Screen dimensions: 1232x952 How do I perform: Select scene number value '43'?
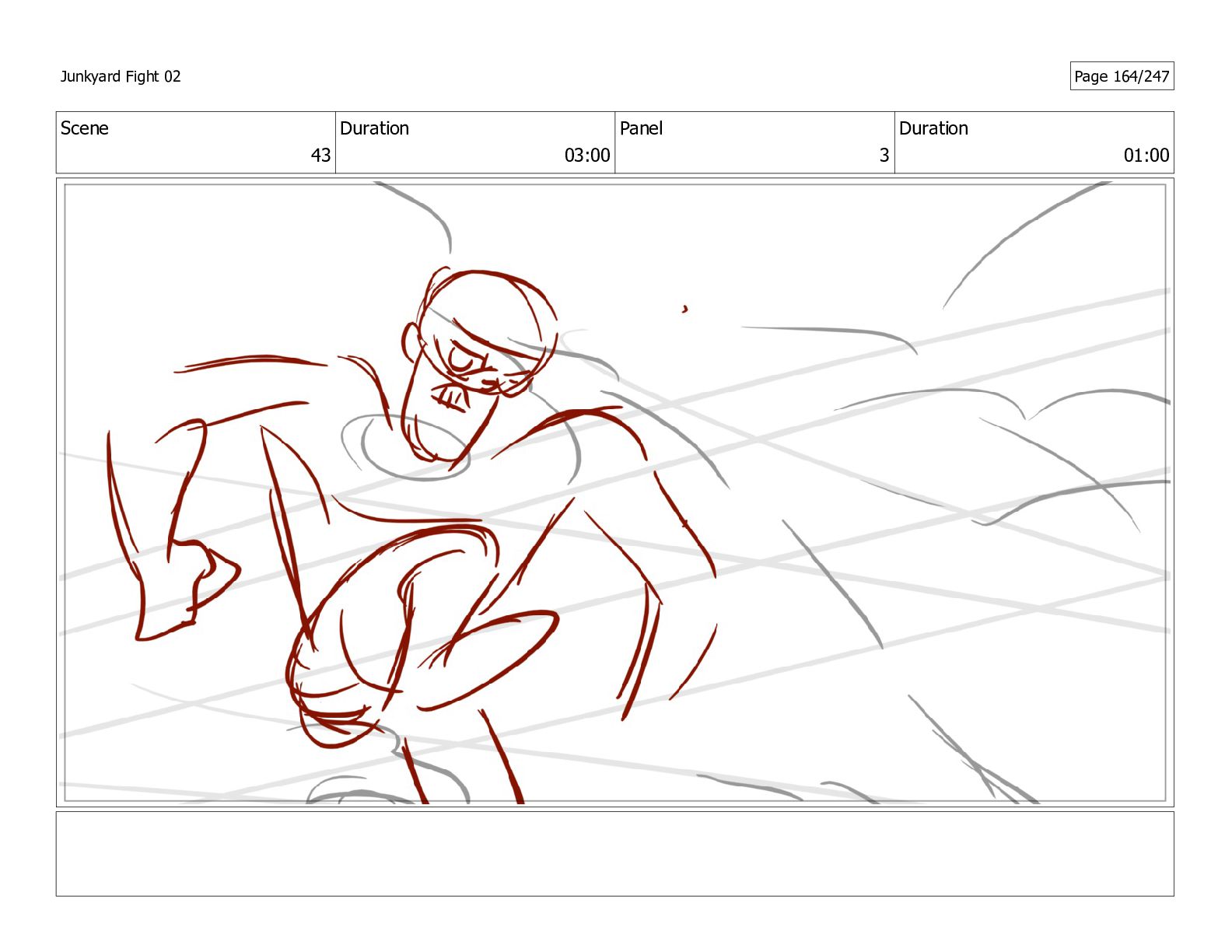(321, 156)
